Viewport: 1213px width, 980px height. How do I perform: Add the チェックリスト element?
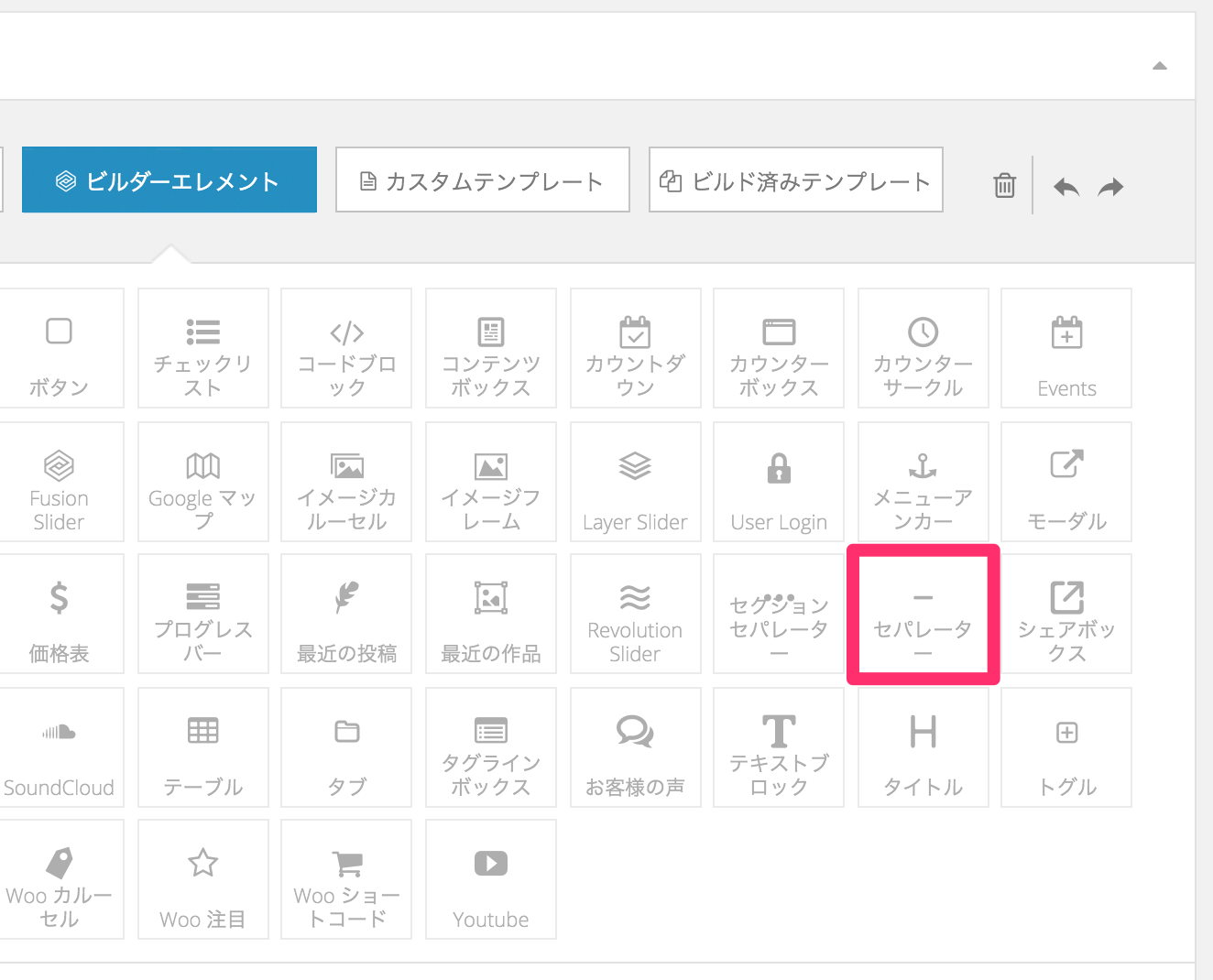click(203, 348)
